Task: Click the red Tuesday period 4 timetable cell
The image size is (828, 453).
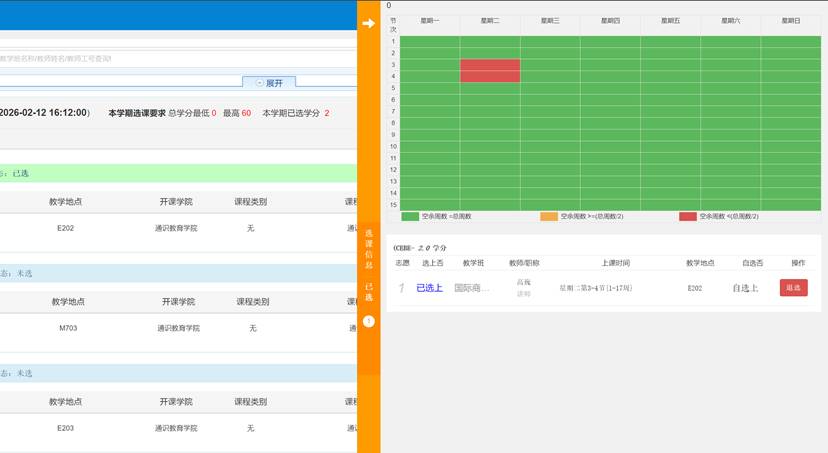Action: pos(490,76)
